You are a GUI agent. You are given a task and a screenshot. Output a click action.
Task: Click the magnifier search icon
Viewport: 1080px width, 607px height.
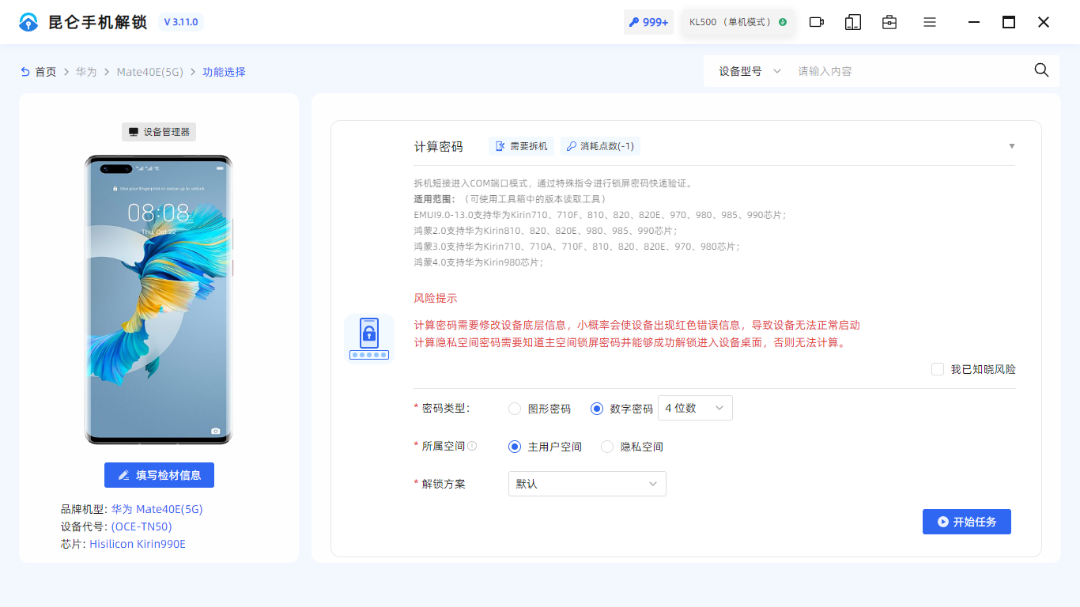click(x=1041, y=70)
